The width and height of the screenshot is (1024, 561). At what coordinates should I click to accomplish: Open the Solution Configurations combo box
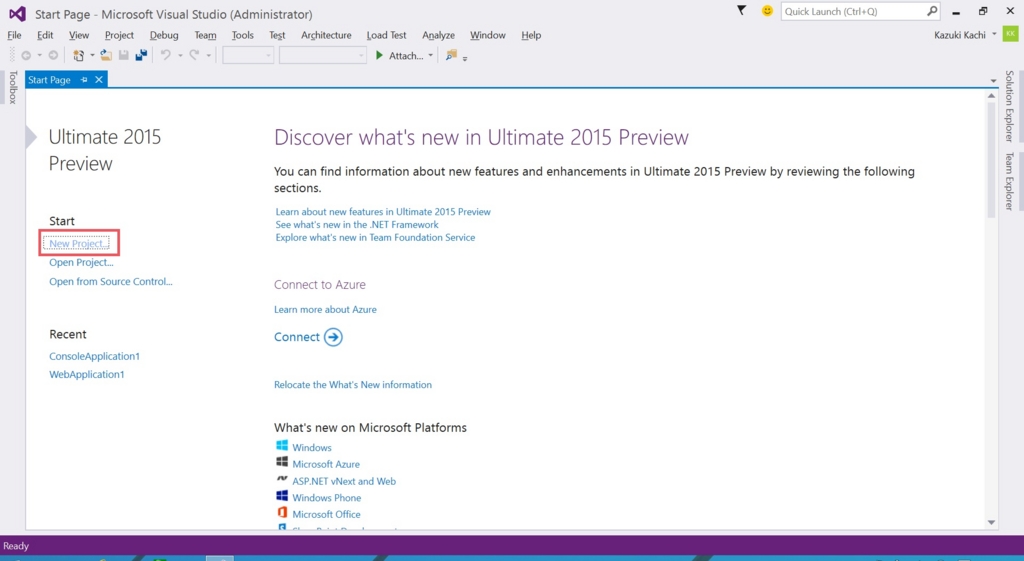click(248, 56)
